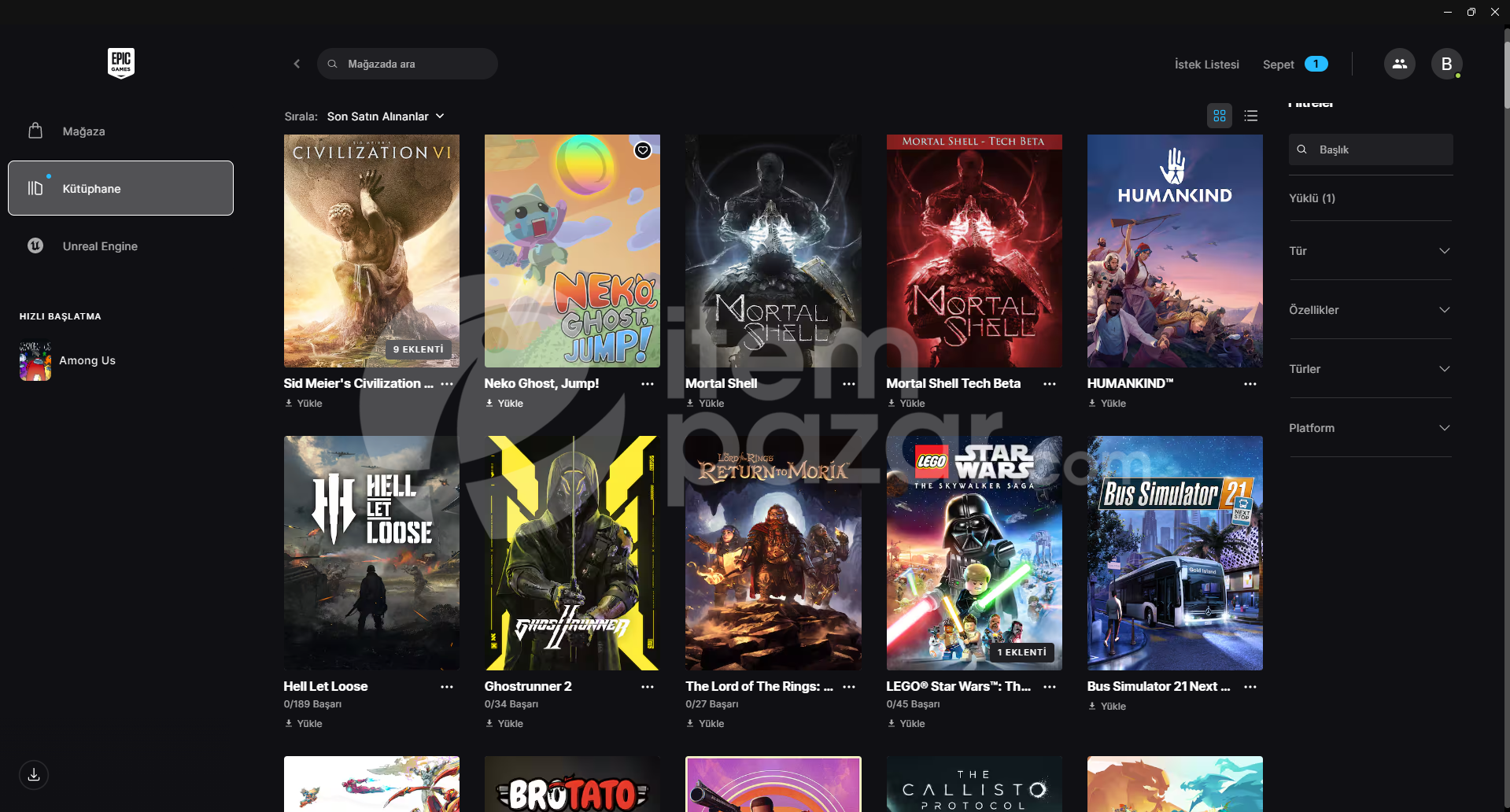Click Yükle under The Lord of The Rings

coord(705,724)
